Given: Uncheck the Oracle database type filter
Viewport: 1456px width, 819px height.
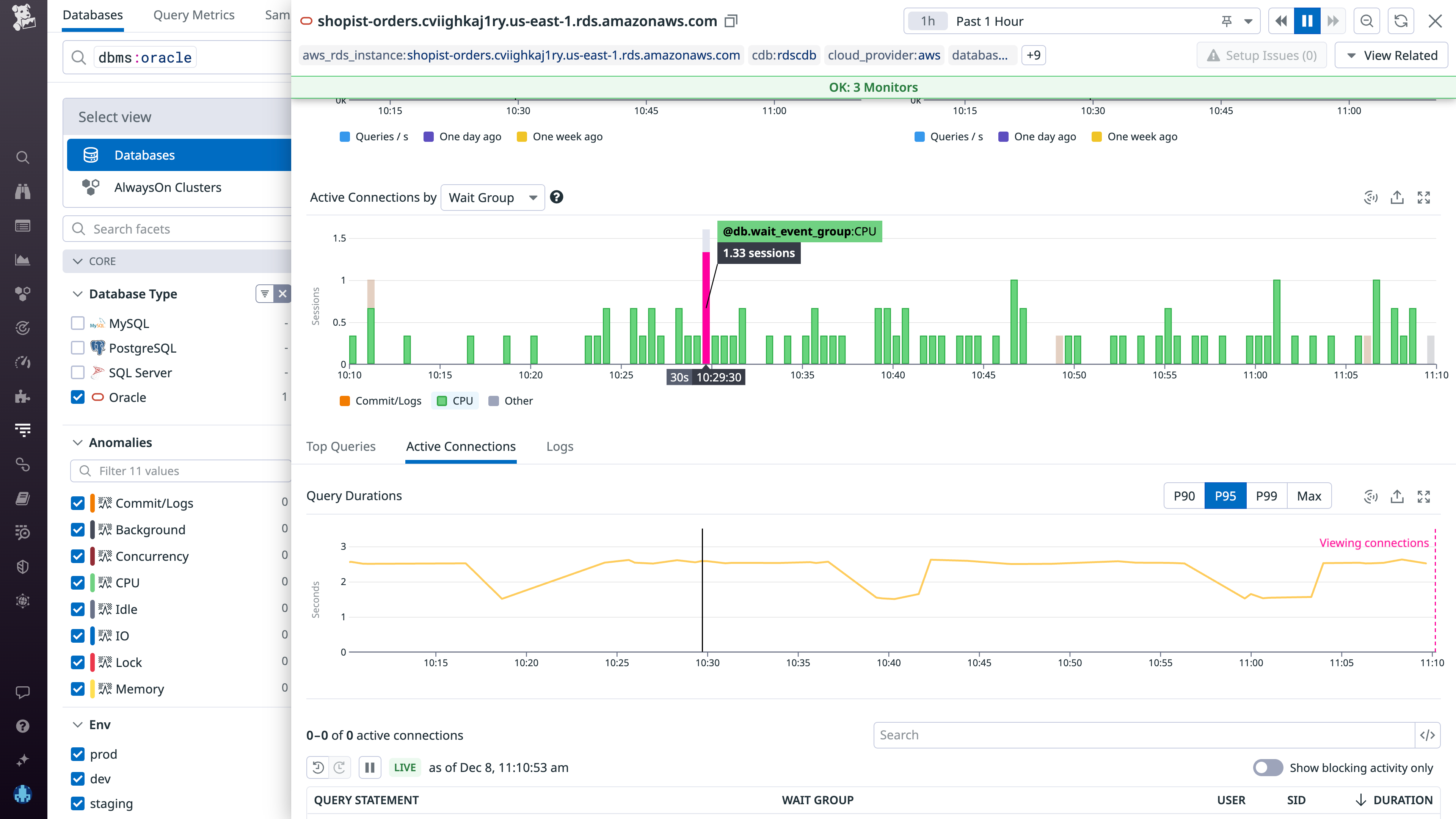Looking at the screenshot, I should [77, 397].
